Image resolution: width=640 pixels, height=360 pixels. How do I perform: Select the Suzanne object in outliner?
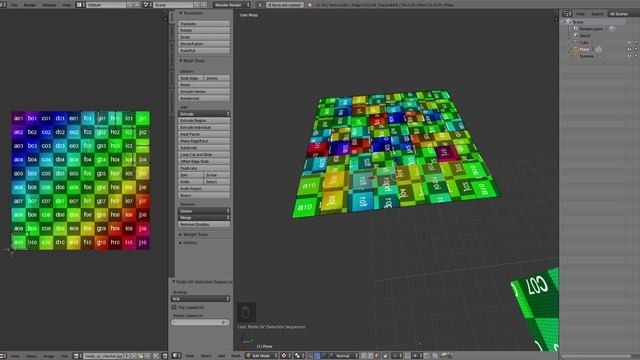coord(587,56)
